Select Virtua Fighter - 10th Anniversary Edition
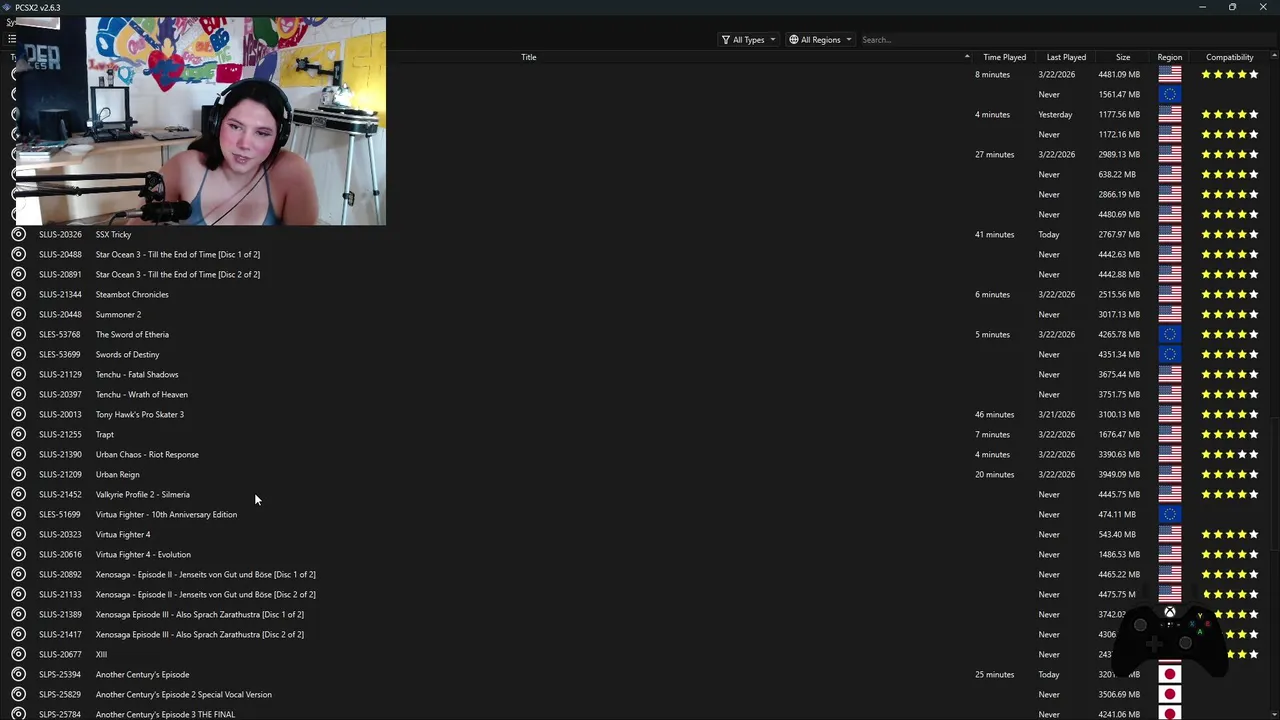 (x=166, y=514)
